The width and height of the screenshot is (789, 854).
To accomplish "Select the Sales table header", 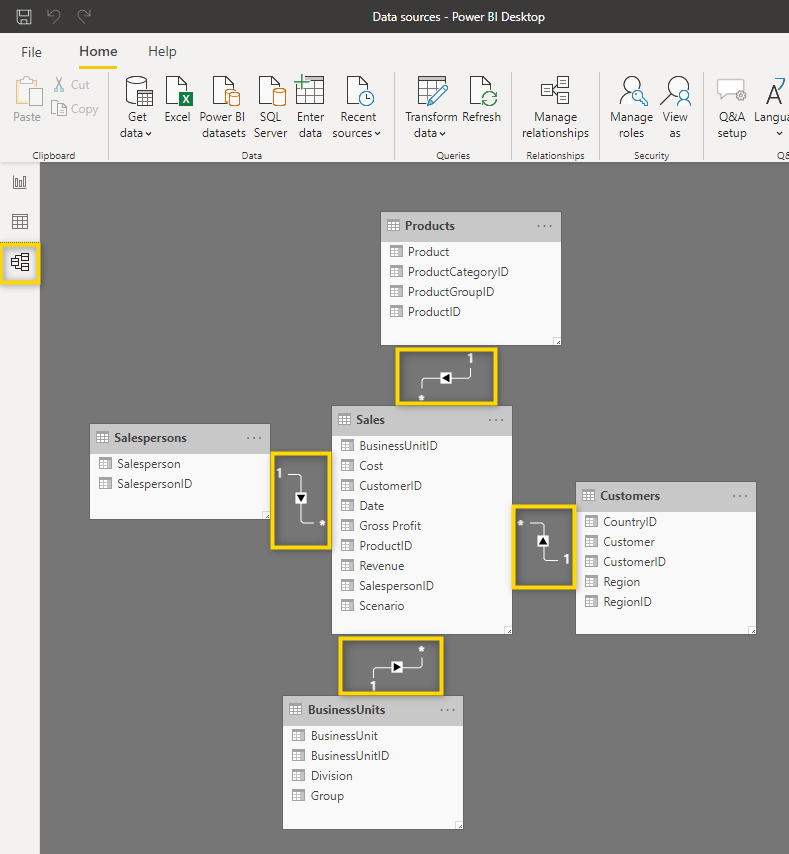I will [422, 420].
